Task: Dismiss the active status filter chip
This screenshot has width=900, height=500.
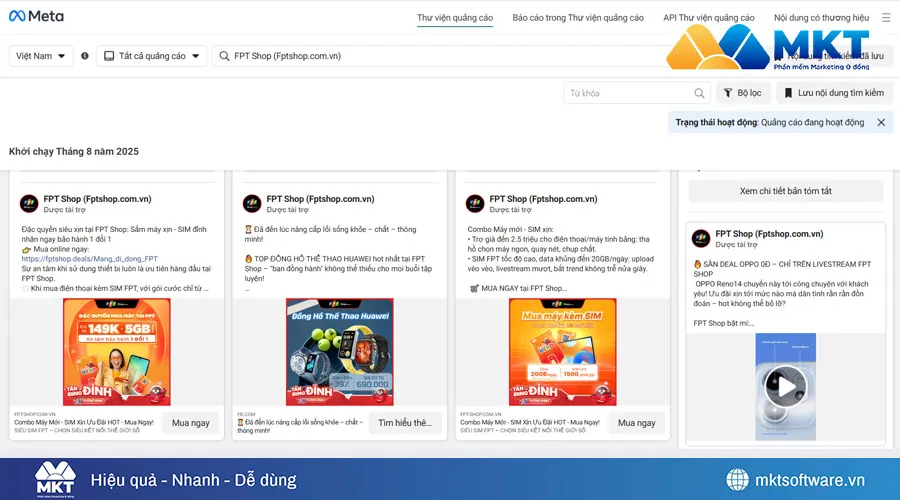Action: [881, 122]
